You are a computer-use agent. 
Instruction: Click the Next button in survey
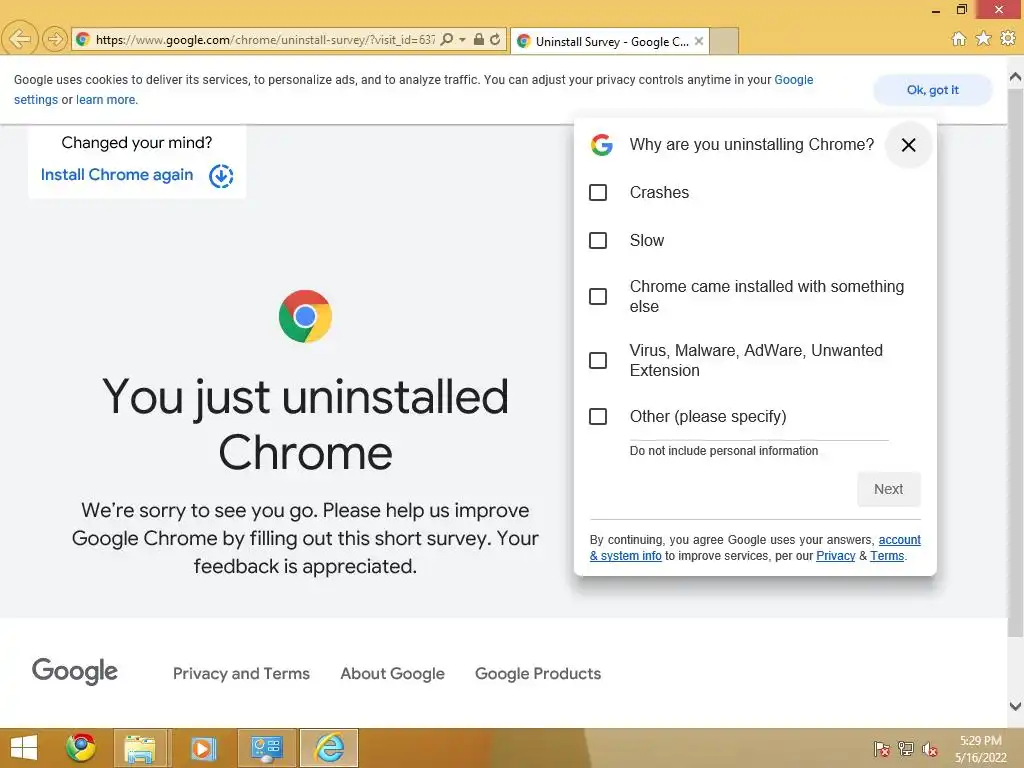click(888, 489)
